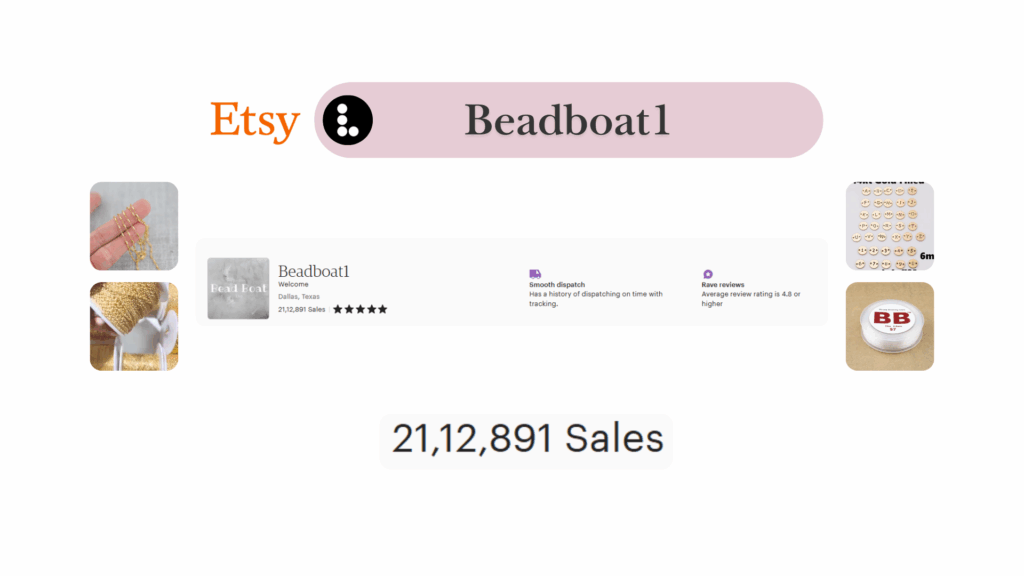Click the purple Rave reviews badge icon
This screenshot has width=1024, height=576.
click(x=708, y=273)
